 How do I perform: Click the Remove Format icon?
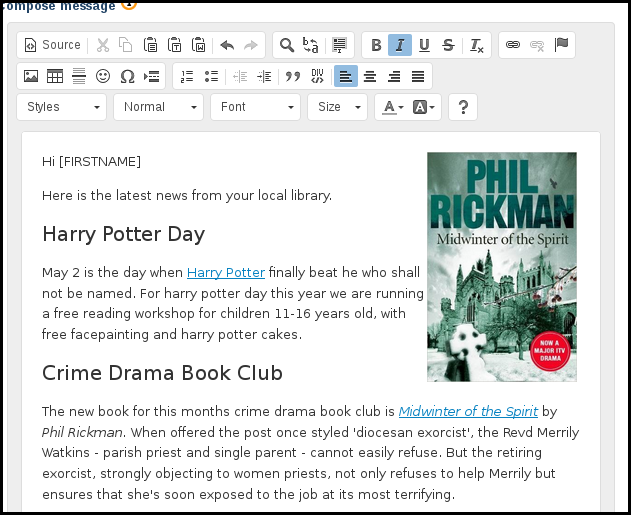click(x=477, y=45)
